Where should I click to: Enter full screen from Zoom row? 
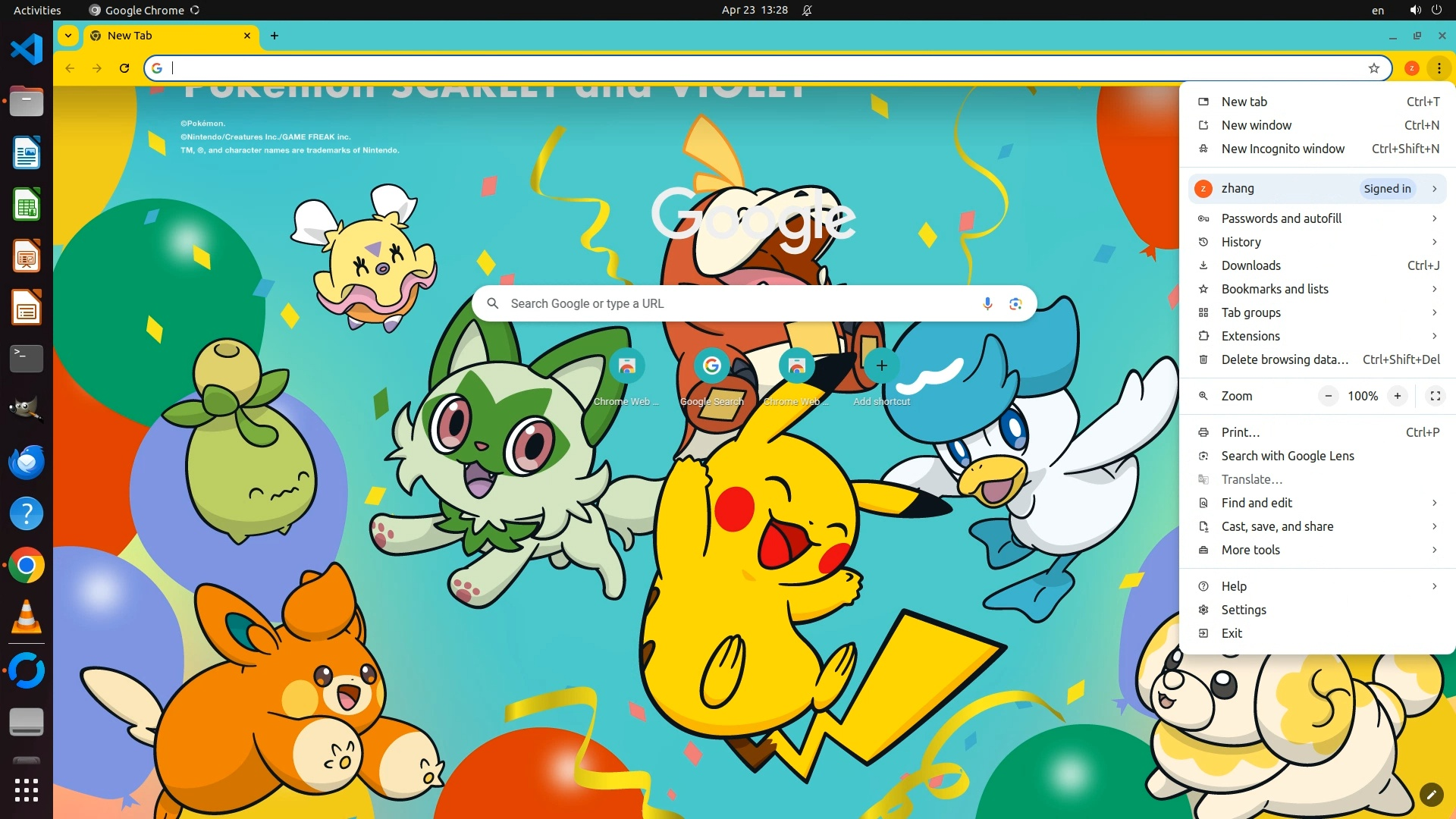1435,396
